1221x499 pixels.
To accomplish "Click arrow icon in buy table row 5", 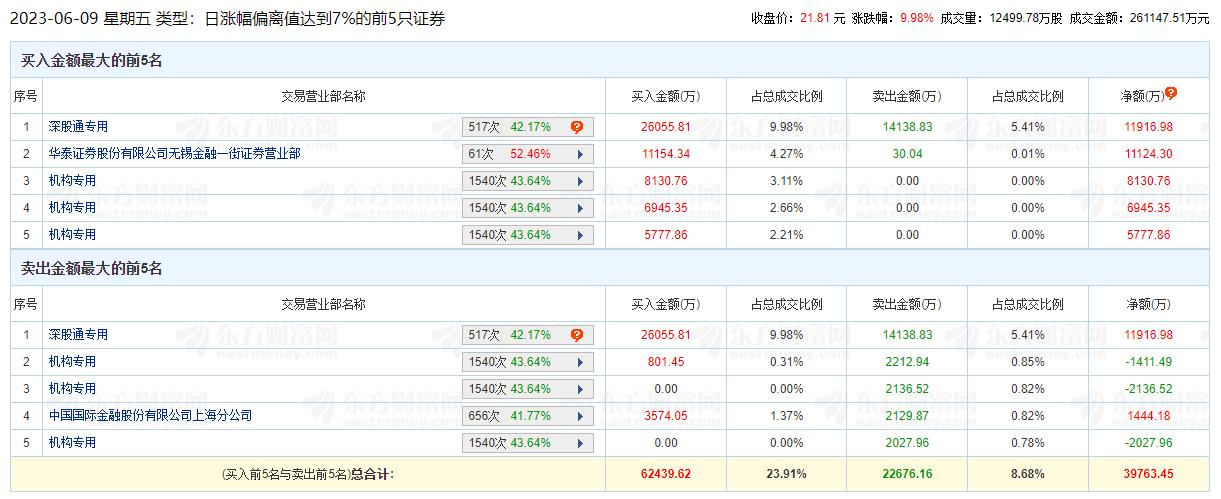I will pos(580,235).
